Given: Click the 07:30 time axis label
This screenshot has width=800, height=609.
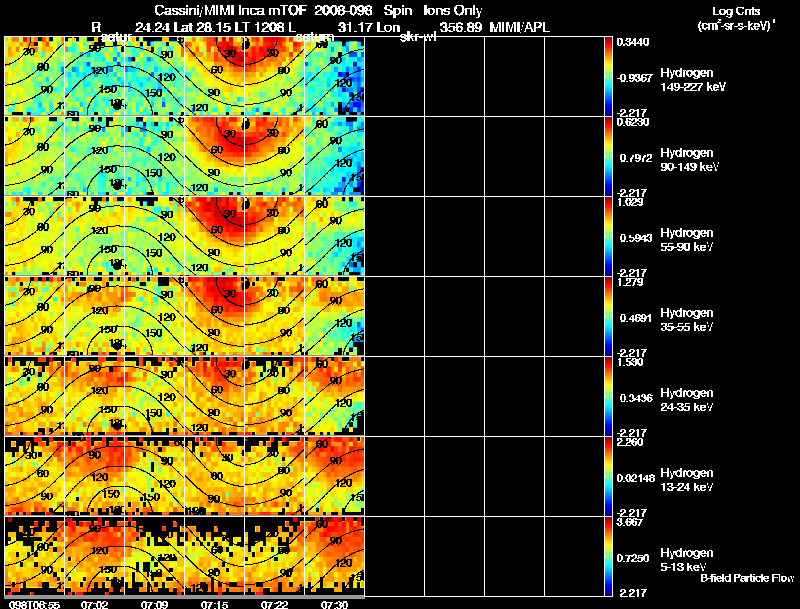Looking at the screenshot, I should click(334, 604).
